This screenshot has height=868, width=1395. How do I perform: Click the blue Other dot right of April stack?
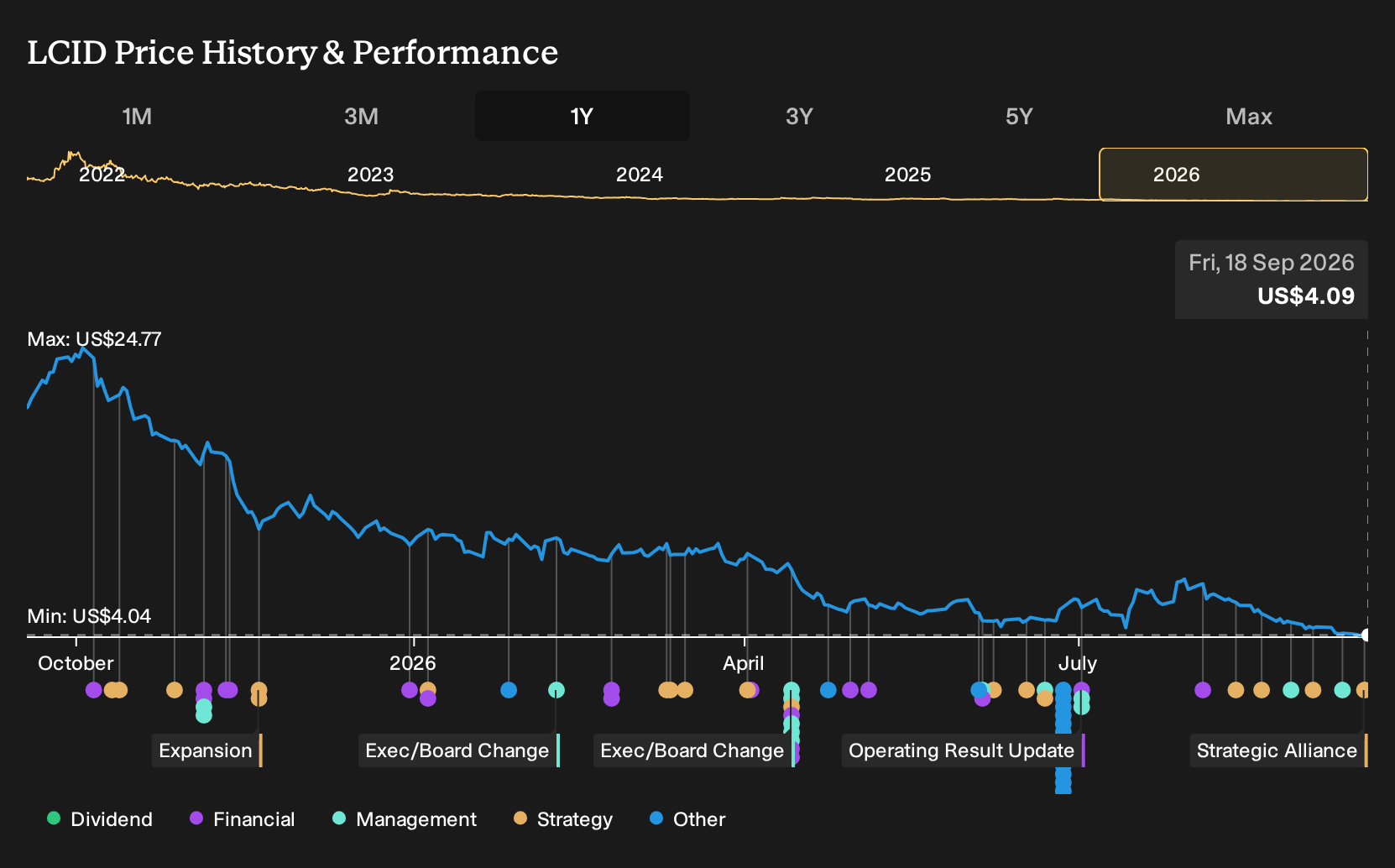828,690
